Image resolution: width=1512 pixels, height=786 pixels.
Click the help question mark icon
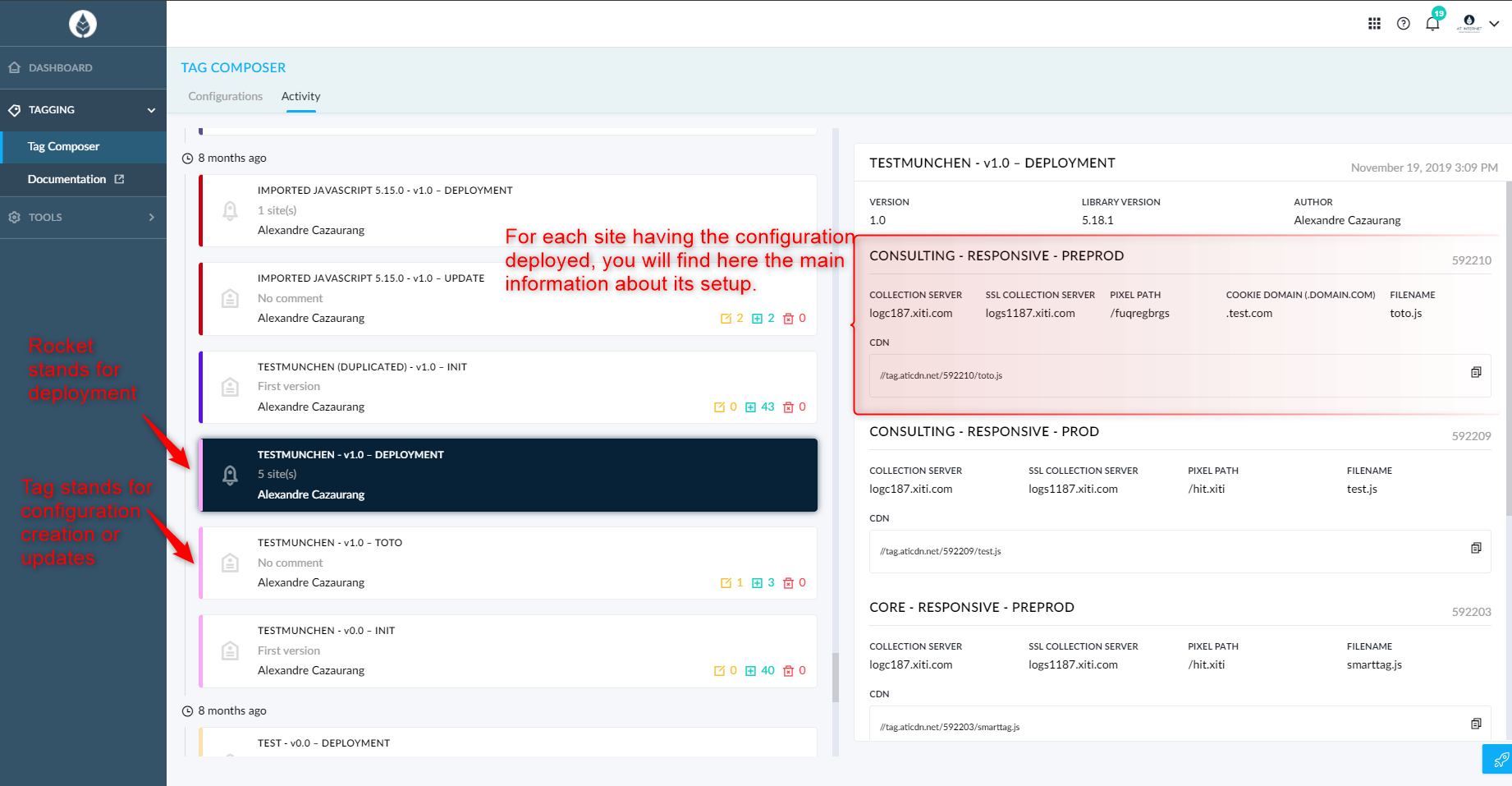(1404, 24)
